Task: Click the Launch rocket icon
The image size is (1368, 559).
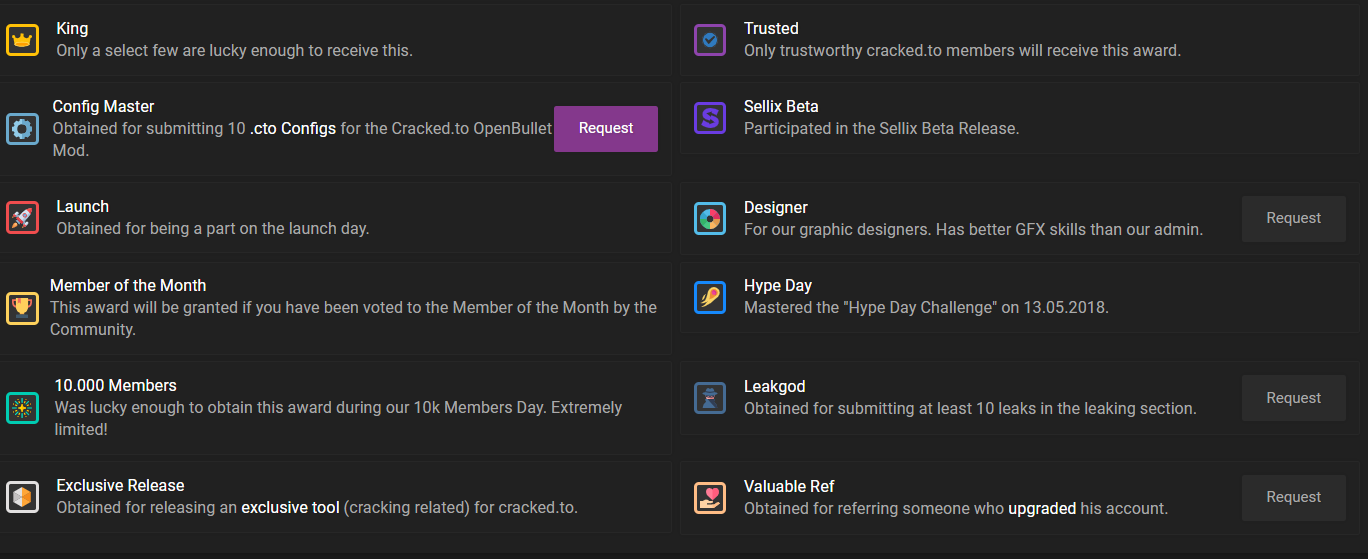Action: coord(22,218)
